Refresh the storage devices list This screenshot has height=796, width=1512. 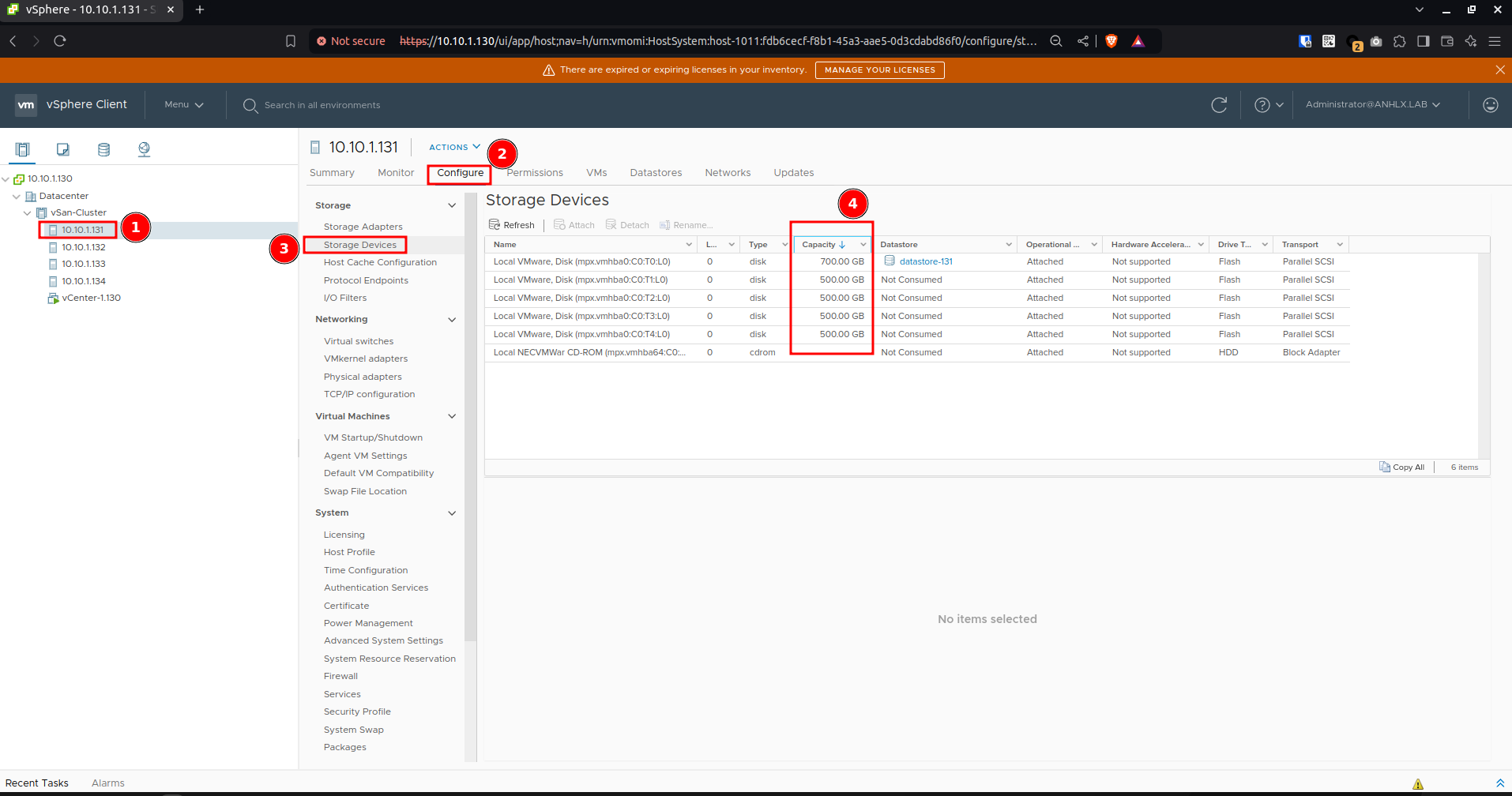(512, 225)
